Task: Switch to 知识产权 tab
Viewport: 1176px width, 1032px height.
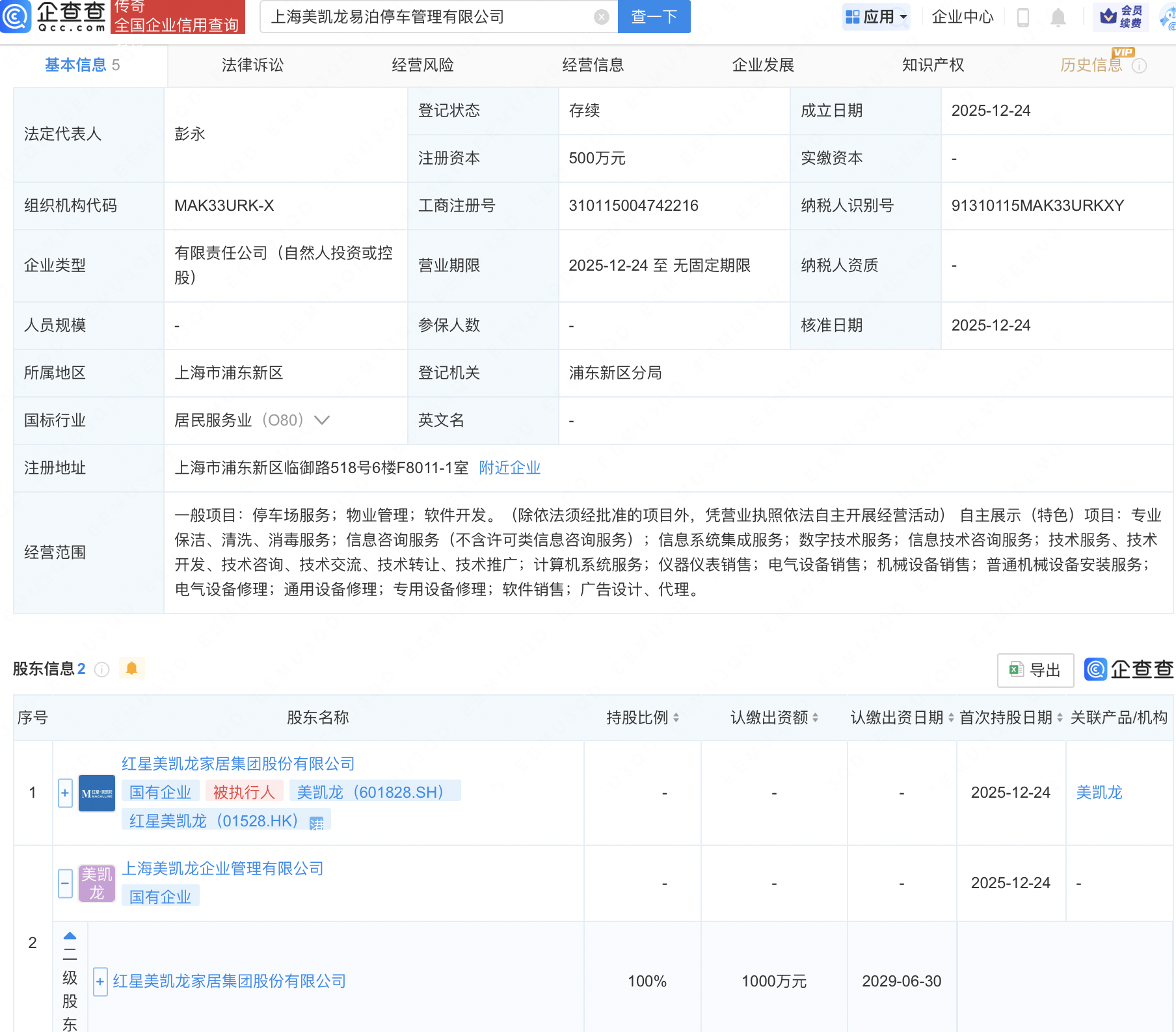Action: (933, 65)
